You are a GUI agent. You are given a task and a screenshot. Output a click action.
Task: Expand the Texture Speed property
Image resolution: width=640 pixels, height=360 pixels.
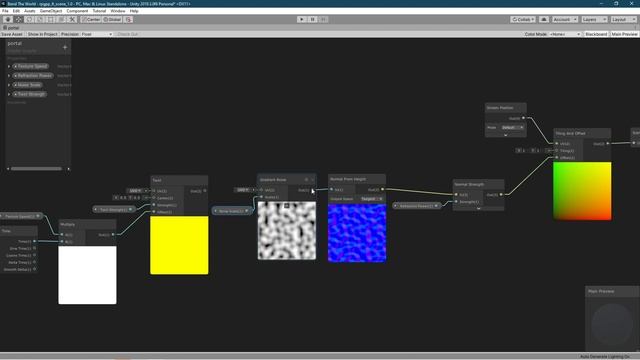[9, 66]
